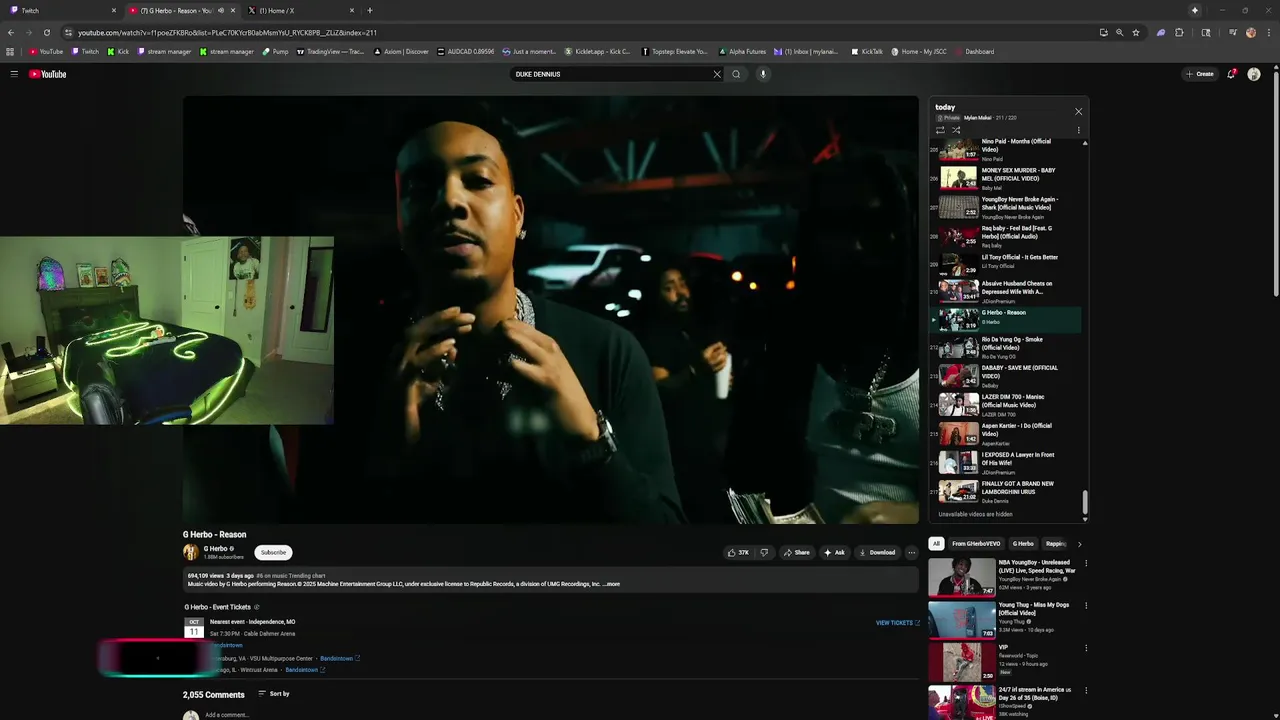Open comments 'Sort by' dropdown
This screenshot has height=720, width=1280.
(x=274, y=694)
